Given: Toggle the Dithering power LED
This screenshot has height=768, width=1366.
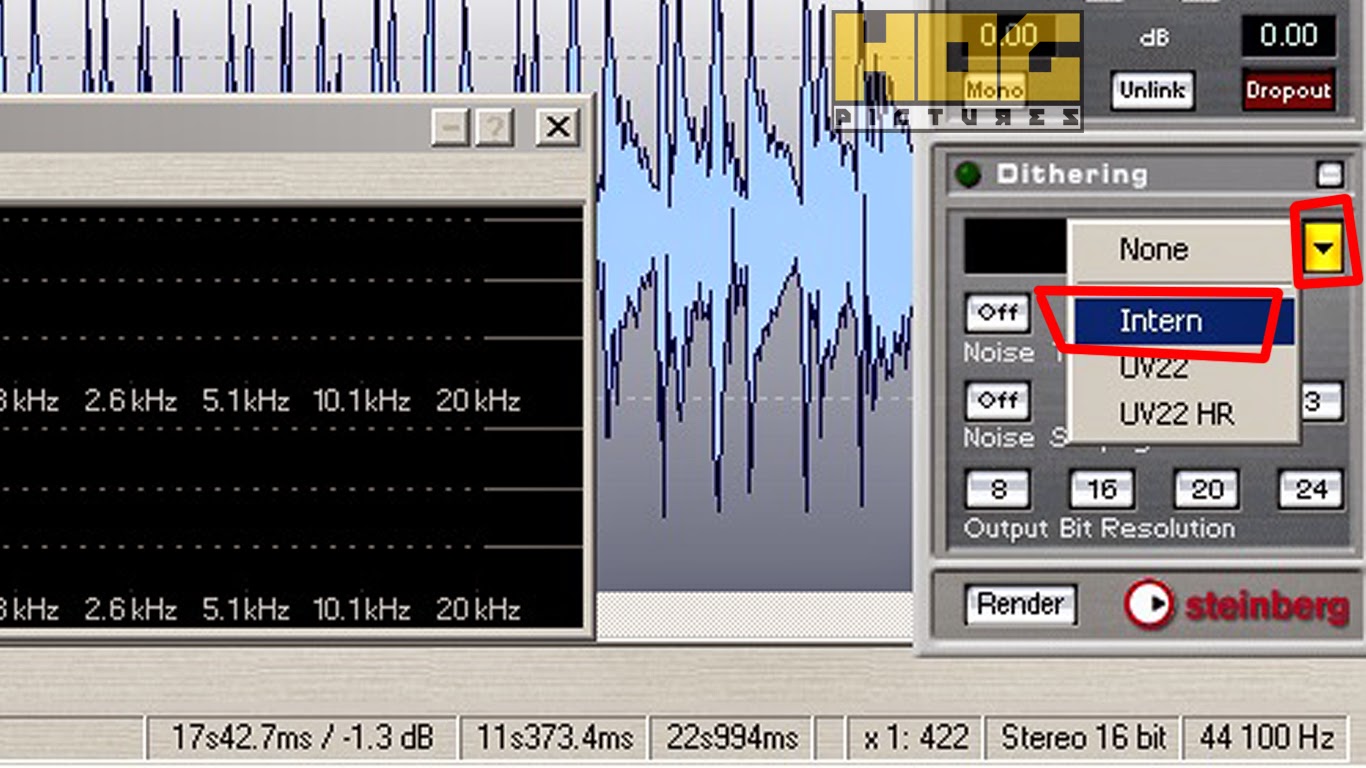Looking at the screenshot, I should [x=968, y=175].
